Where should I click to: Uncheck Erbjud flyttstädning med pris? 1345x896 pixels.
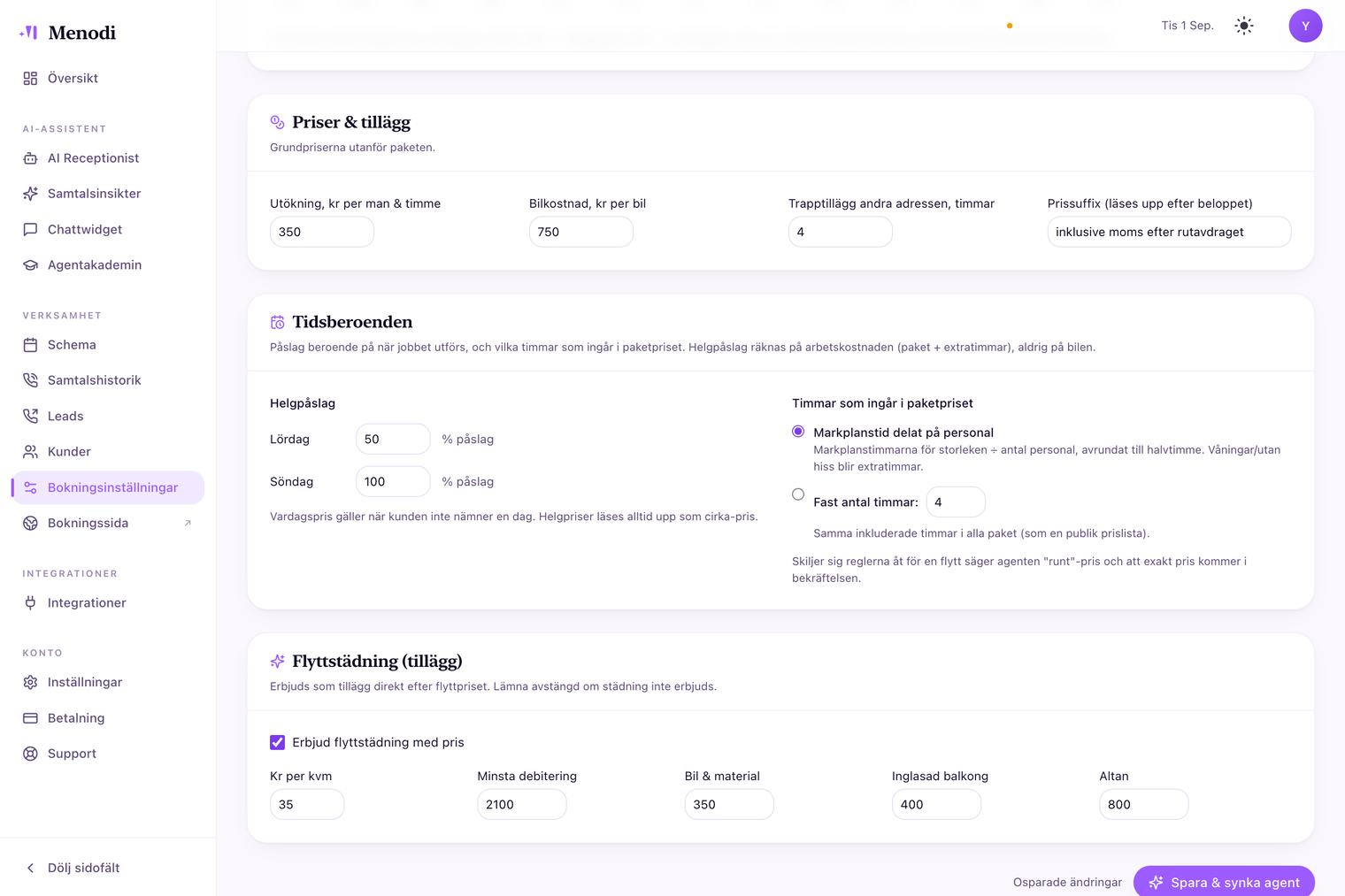277,742
